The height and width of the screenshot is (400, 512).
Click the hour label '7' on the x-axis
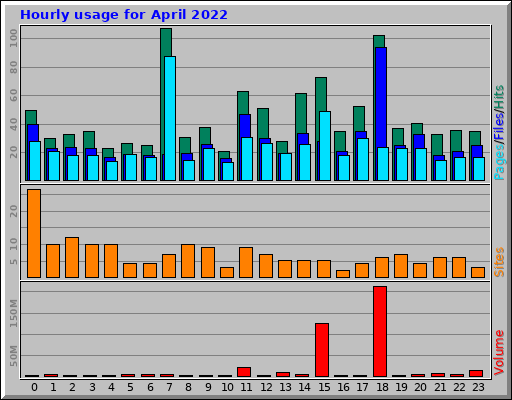[x=170, y=387]
